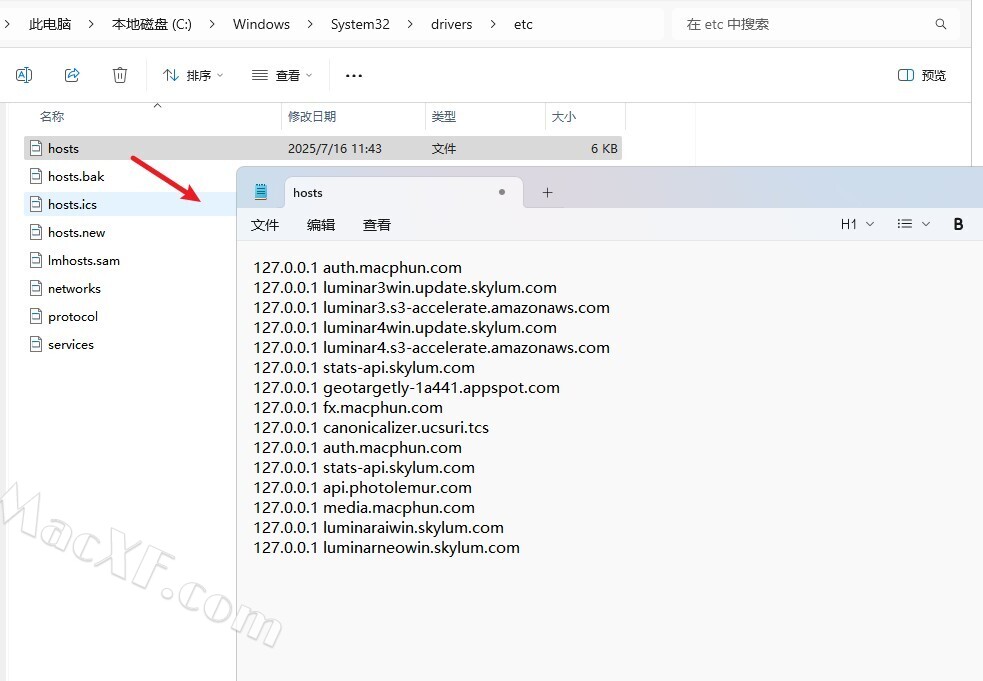Click the Notepad app icon
Screen dimensions: 983x681
pos(261,192)
